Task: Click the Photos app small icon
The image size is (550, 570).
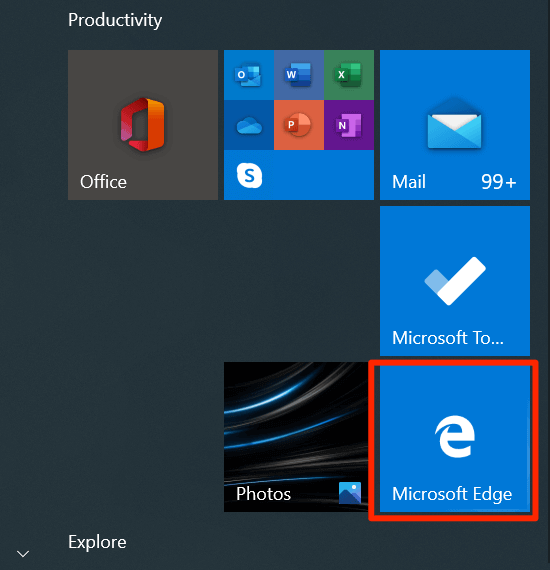Action: click(350, 493)
